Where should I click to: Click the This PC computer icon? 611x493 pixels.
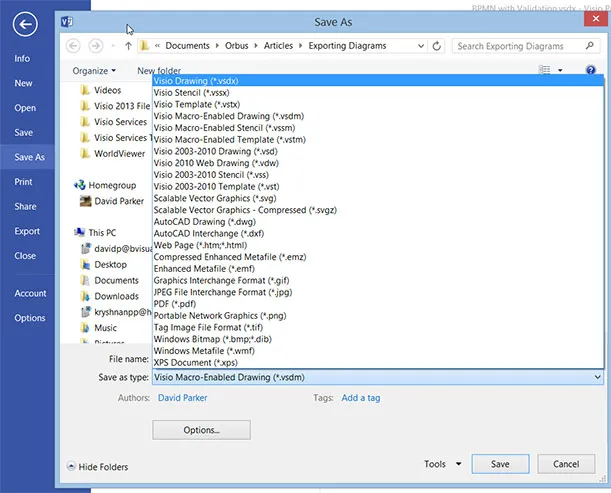click(x=79, y=232)
